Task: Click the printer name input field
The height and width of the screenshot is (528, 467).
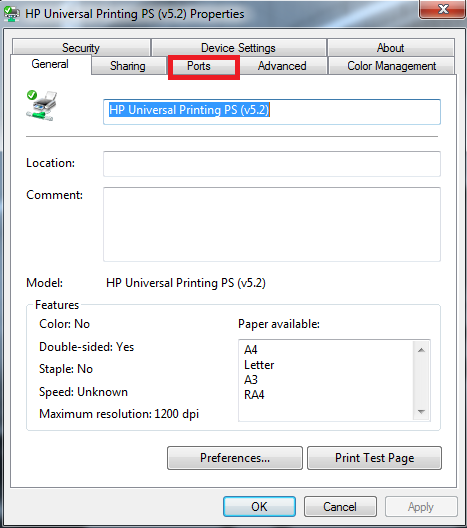Action: click(x=272, y=112)
